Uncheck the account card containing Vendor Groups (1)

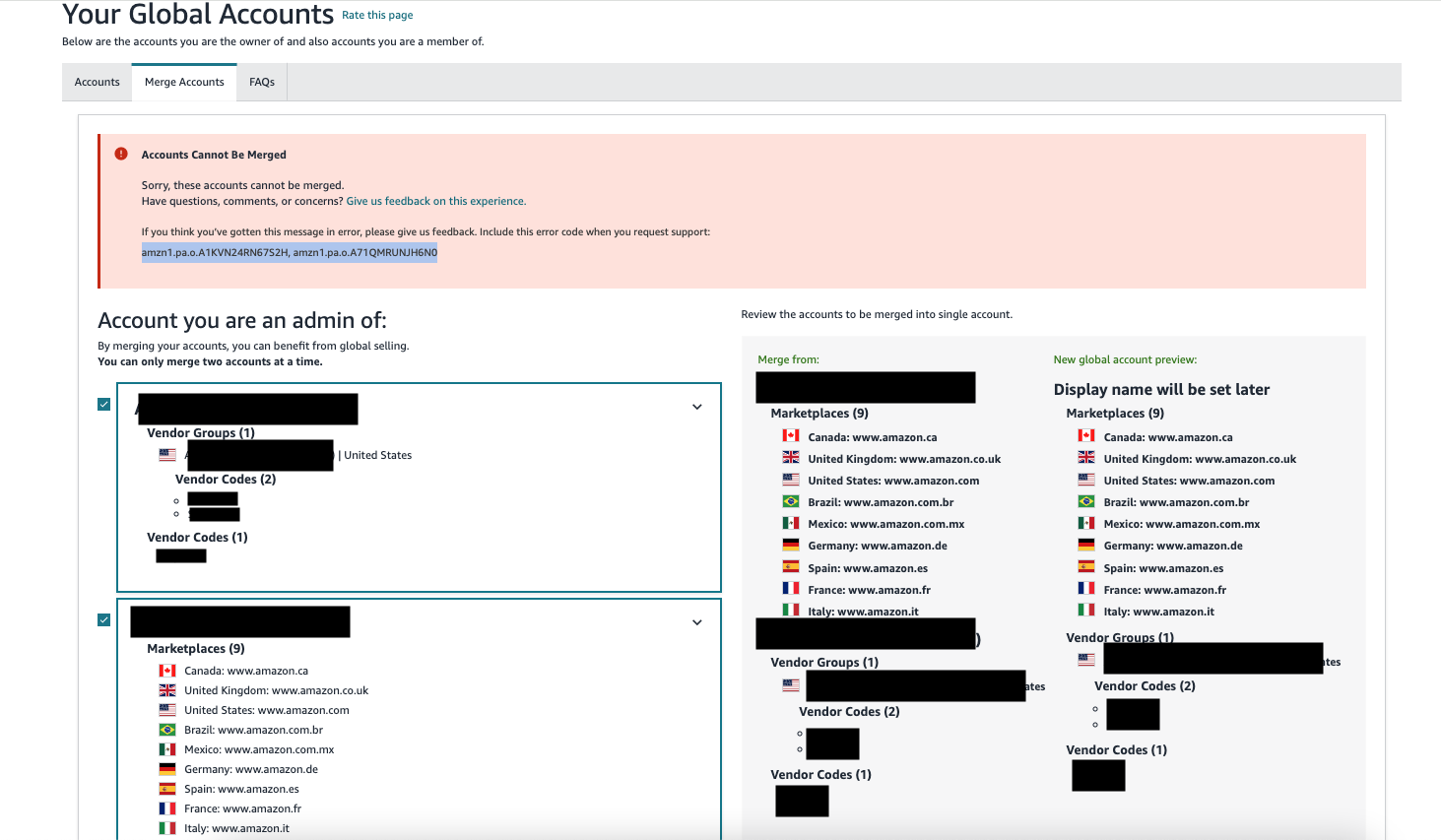pos(104,404)
